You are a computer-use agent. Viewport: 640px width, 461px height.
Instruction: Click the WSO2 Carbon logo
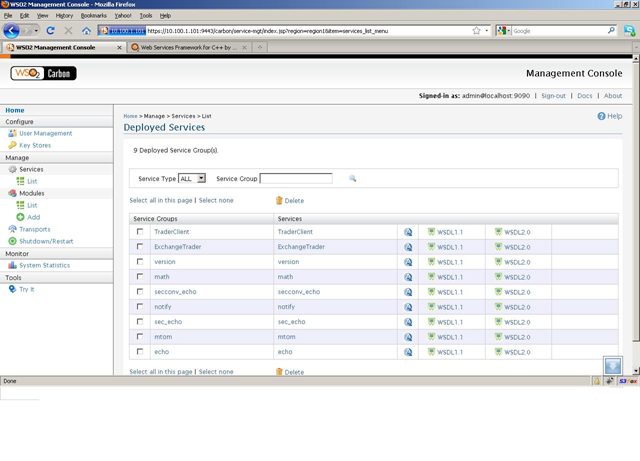43,73
